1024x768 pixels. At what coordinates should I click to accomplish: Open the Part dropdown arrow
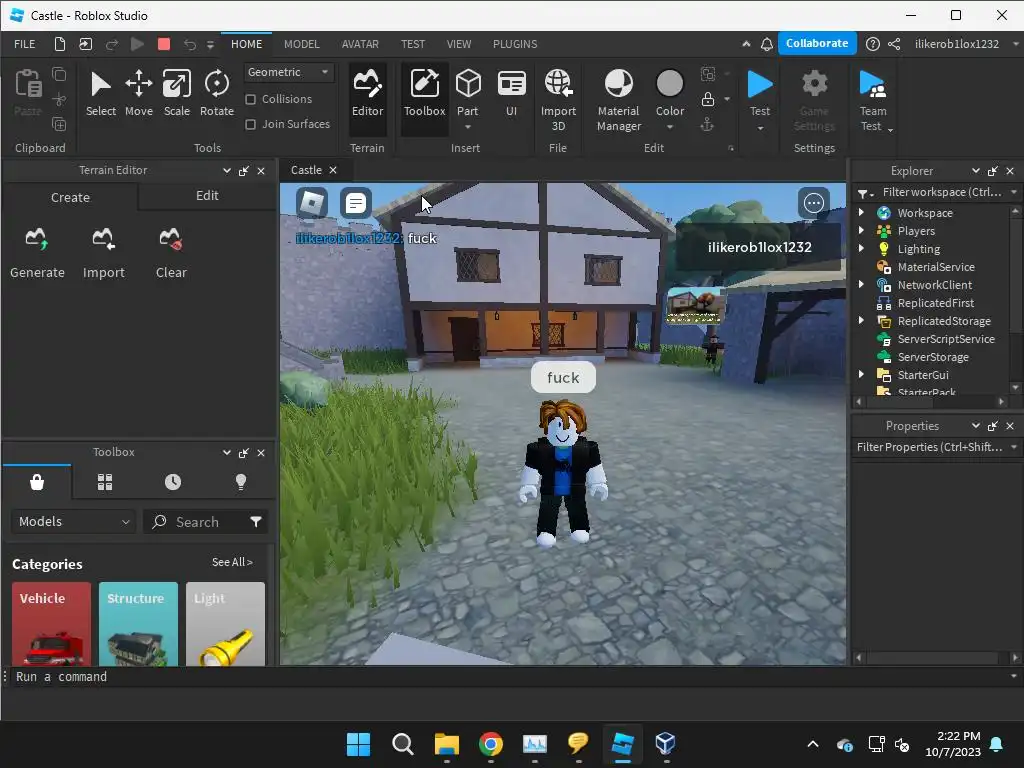tap(468, 127)
